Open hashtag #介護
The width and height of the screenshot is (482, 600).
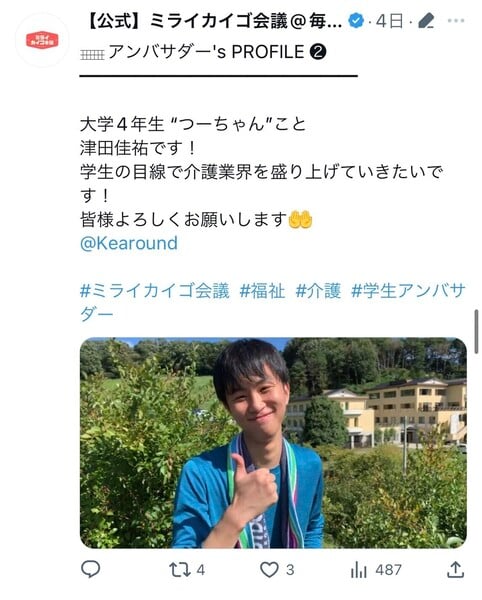(318, 291)
